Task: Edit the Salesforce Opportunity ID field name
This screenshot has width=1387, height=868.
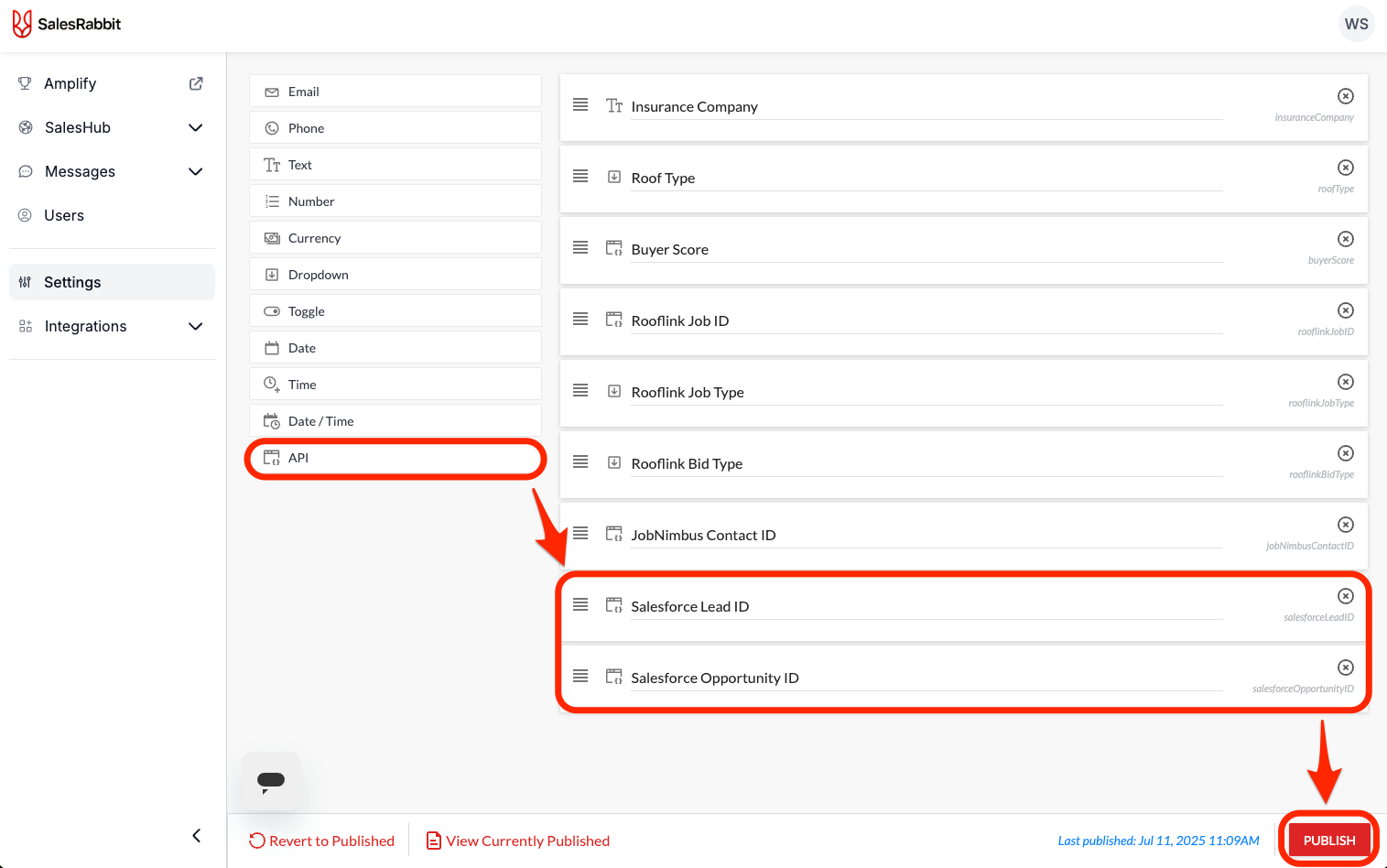Action: (926, 678)
